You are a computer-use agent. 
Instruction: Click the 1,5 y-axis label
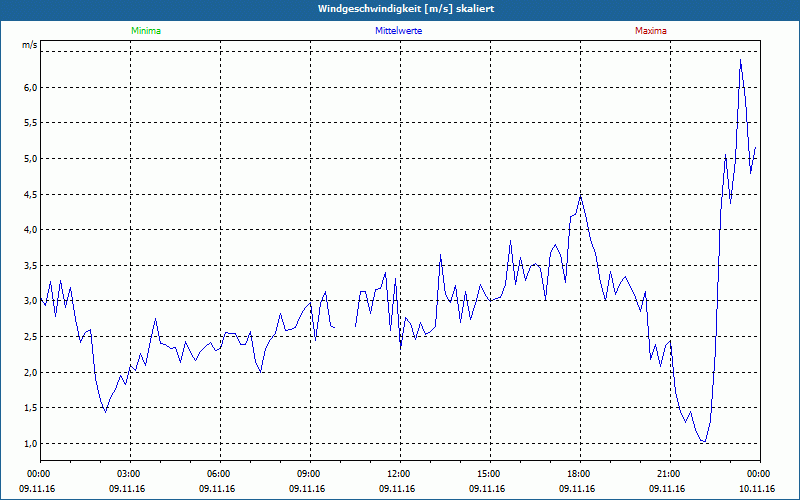[x=31, y=407]
